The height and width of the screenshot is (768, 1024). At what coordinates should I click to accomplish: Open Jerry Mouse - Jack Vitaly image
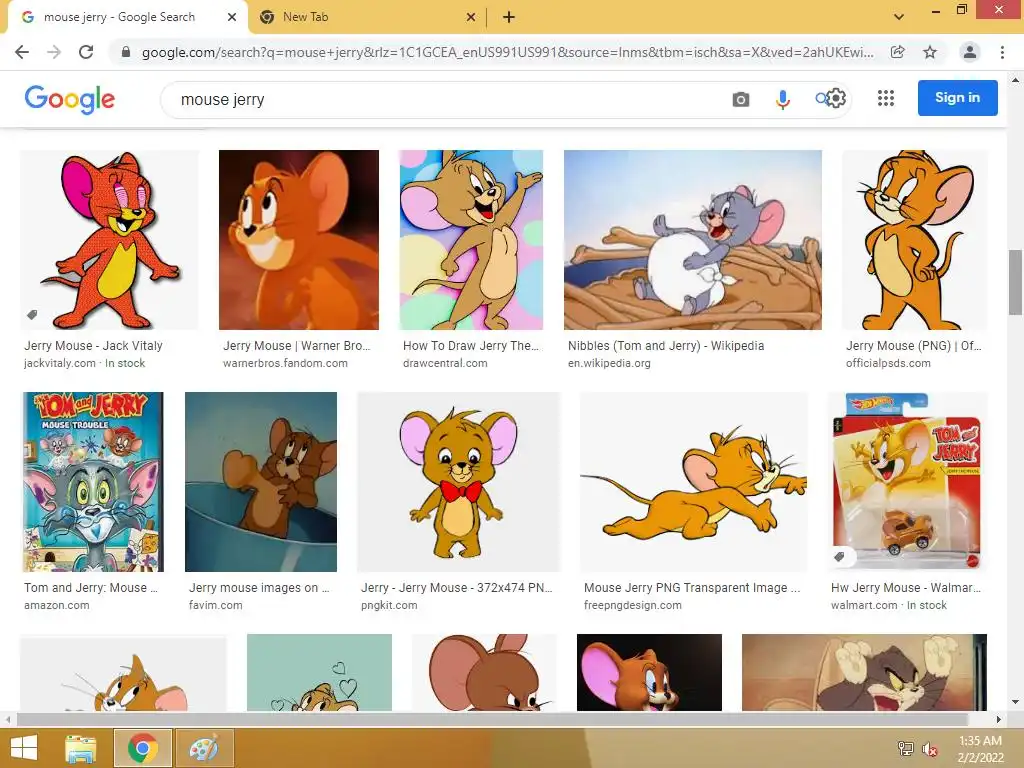[x=110, y=240]
